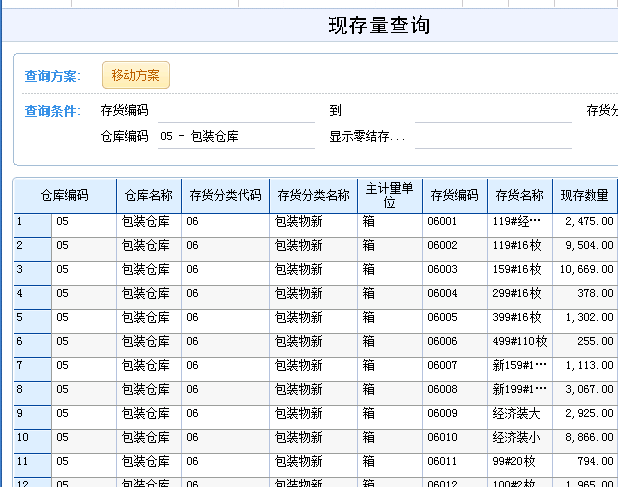Select the 99#20枚 inventory name cell

pos(519,462)
